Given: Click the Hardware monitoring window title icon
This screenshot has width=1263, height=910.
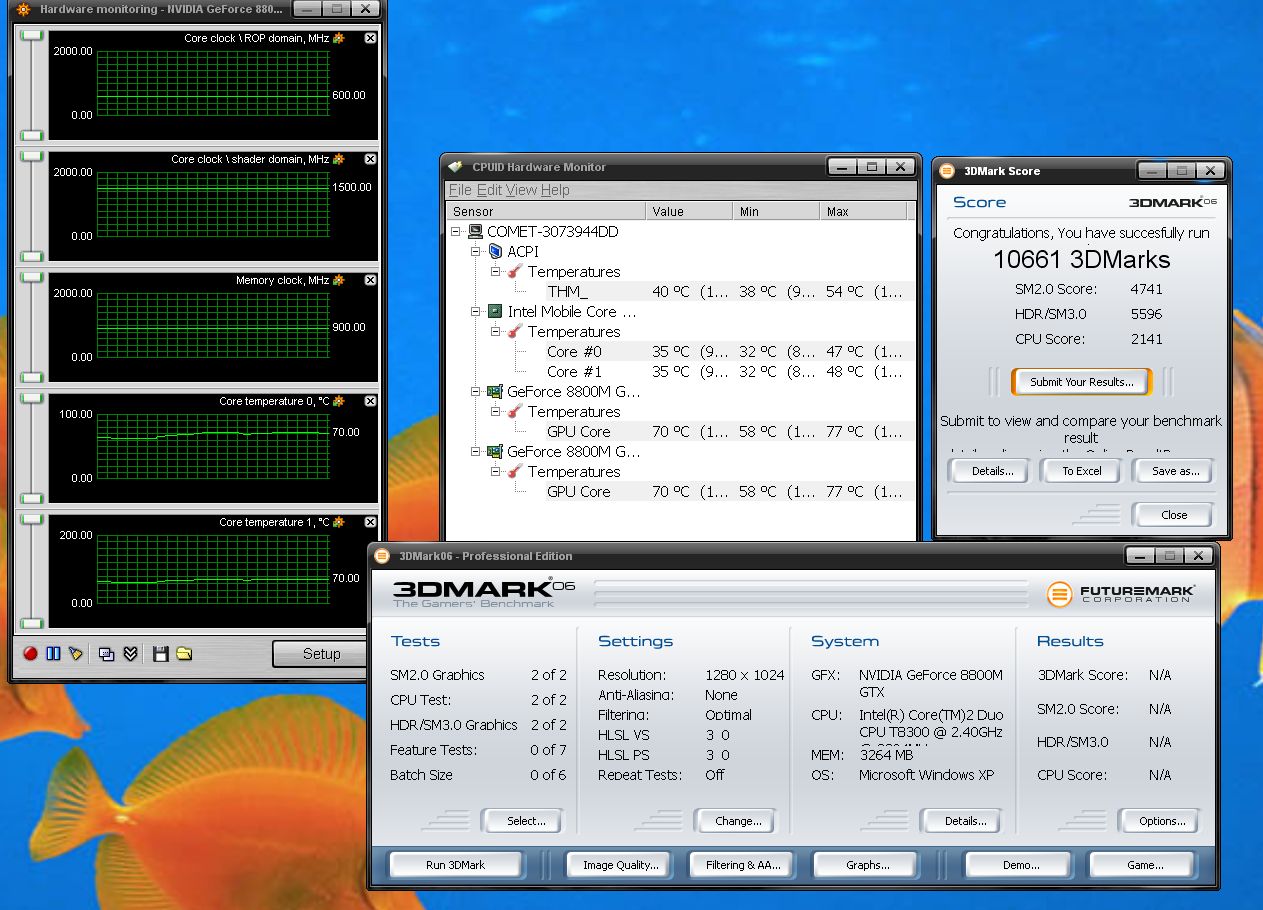Looking at the screenshot, I should click(24, 9).
